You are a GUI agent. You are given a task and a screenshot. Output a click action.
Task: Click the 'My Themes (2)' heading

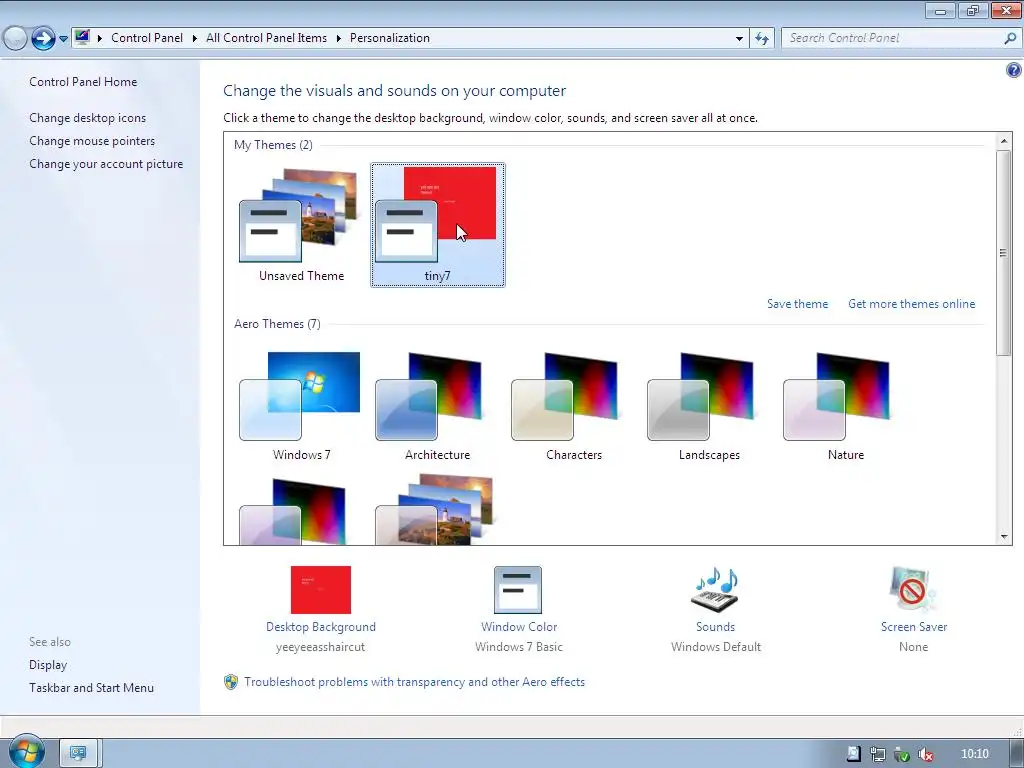[273, 145]
